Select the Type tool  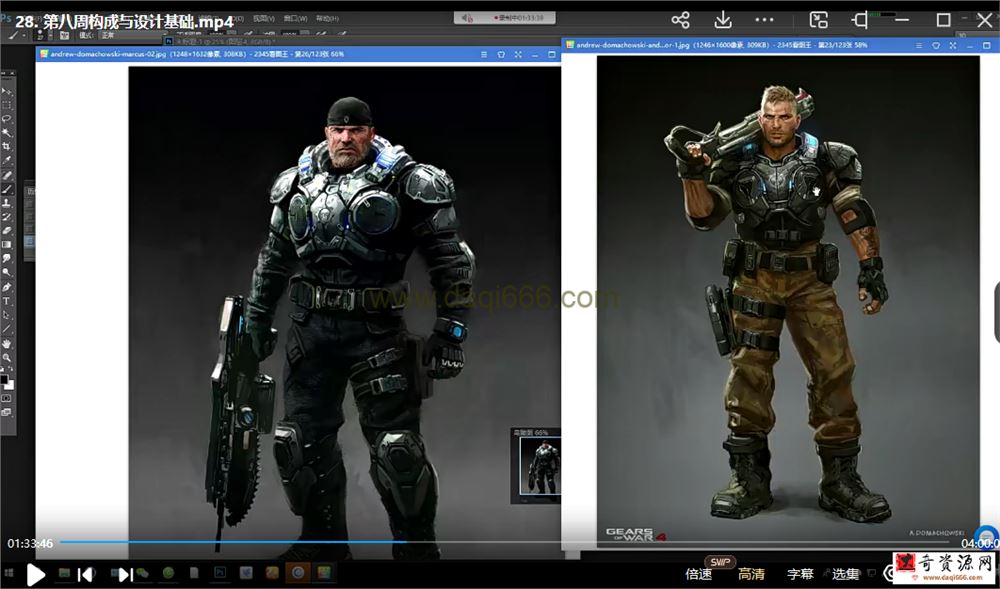pos(8,301)
